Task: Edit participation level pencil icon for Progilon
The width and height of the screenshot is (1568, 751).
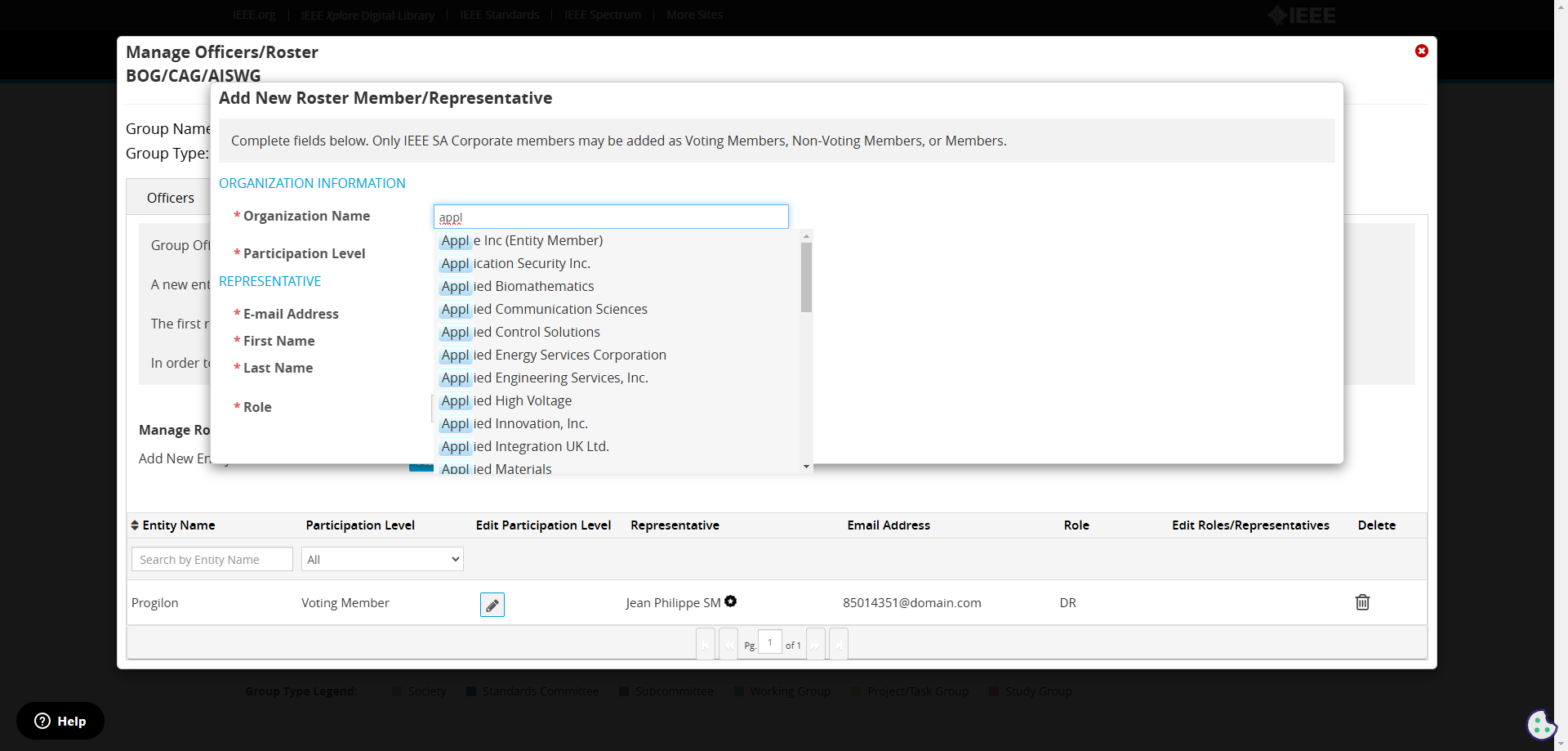Action: click(492, 605)
